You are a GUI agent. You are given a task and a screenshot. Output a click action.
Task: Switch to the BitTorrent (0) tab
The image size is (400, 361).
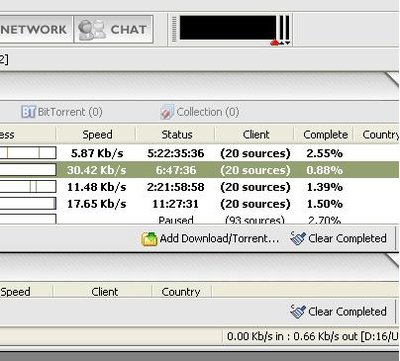click(x=62, y=112)
